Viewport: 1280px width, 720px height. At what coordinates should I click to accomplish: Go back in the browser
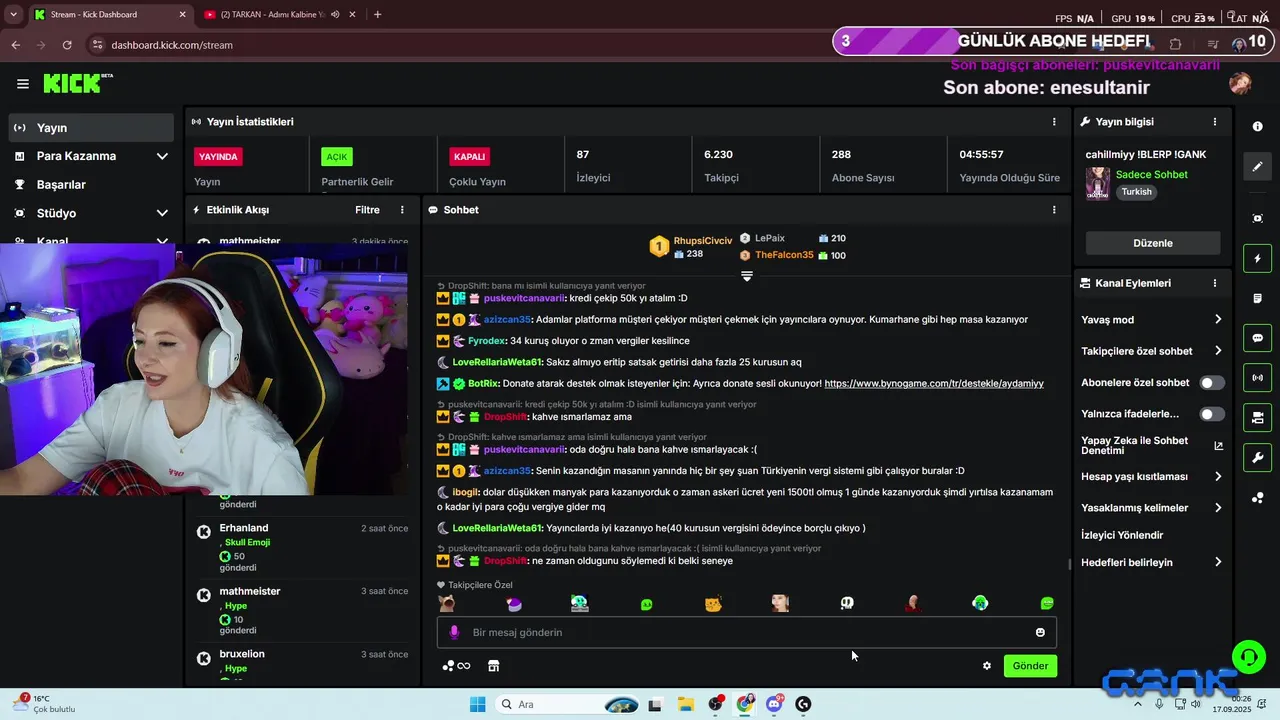[15, 45]
